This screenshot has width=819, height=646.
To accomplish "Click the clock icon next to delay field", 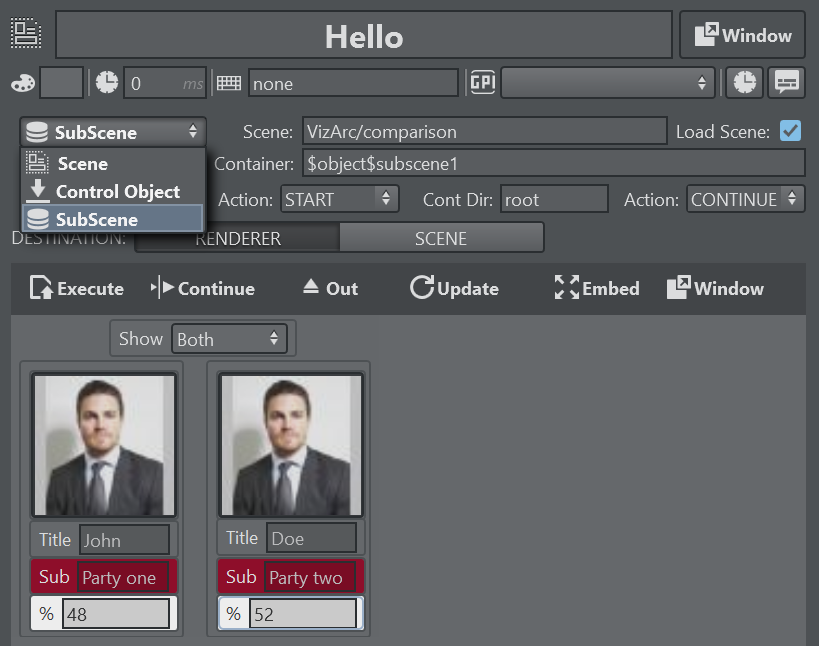I will pos(106,83).
